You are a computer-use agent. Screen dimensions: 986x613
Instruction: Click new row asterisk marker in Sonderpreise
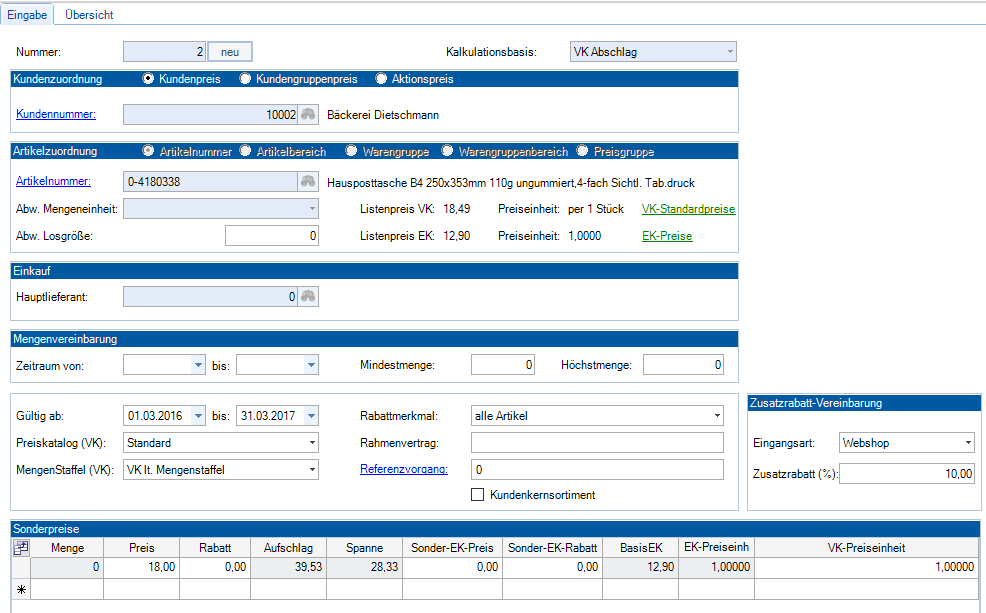click(20, 589)
